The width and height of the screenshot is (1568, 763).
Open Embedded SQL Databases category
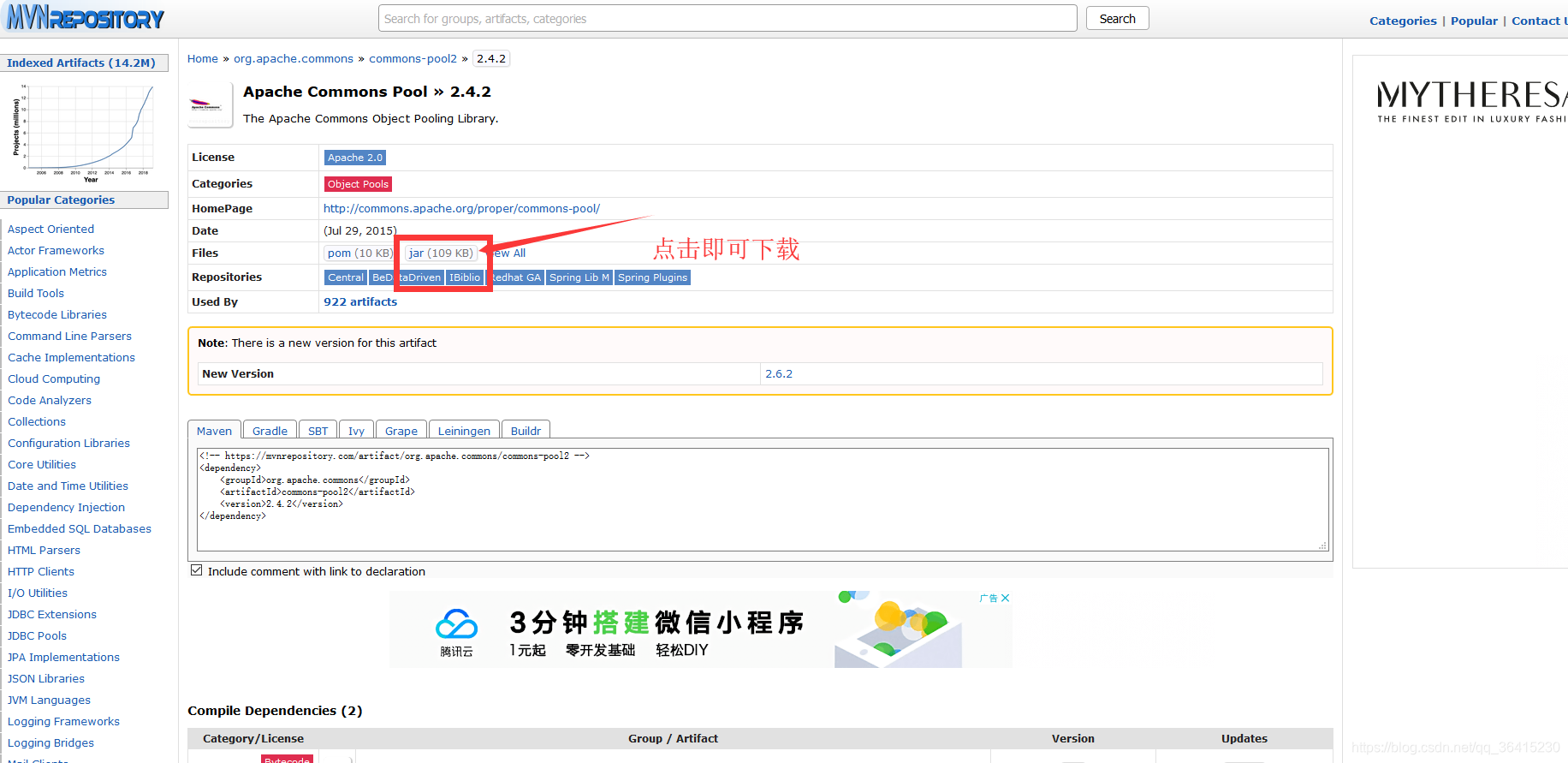pos(80,528)
